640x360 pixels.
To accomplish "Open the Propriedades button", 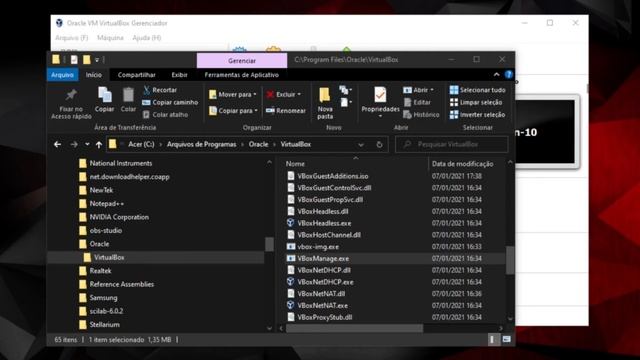I will click(380, 102).
